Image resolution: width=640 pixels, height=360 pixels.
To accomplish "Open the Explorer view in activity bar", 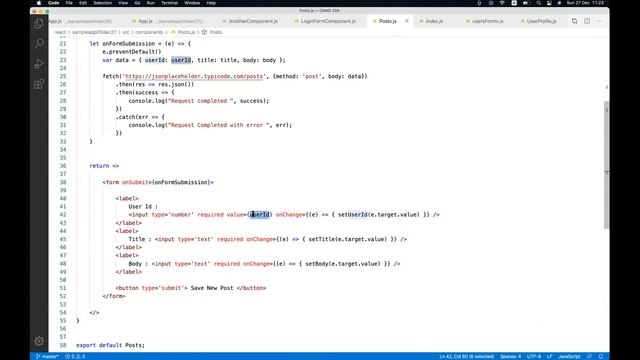I will click(x=39, y=23).
